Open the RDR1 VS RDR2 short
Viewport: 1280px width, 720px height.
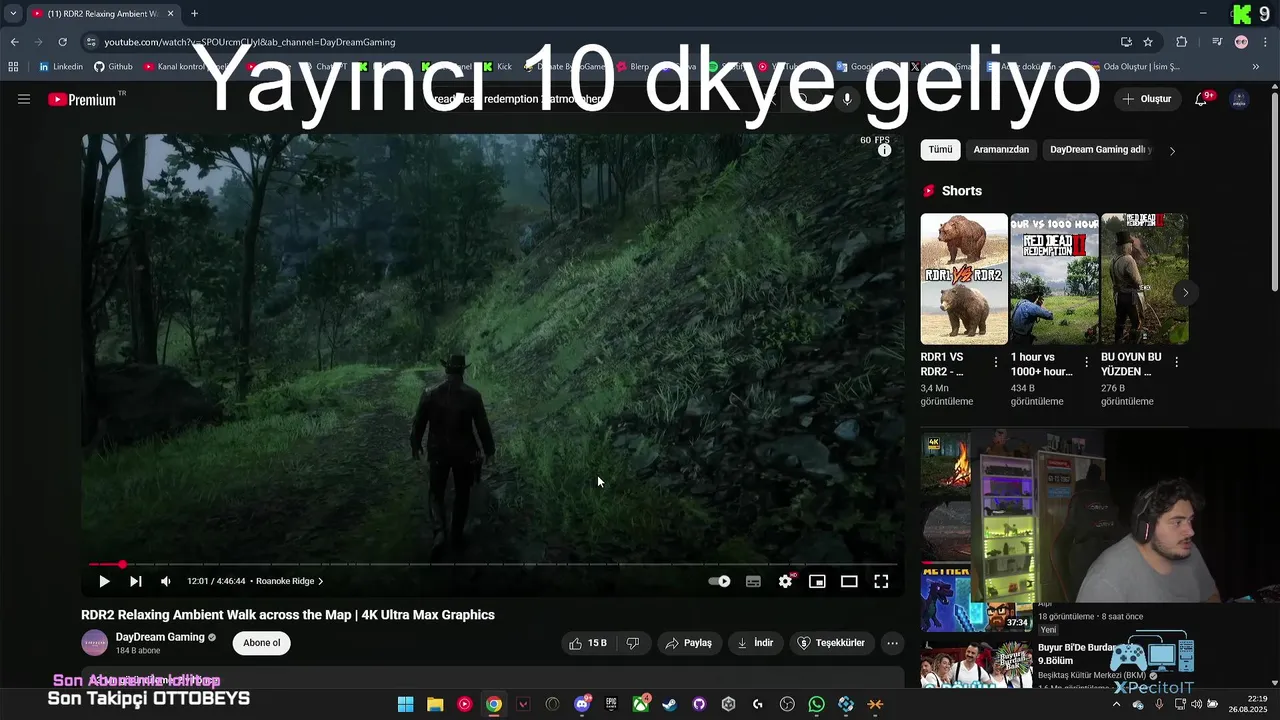click(964, 279)
